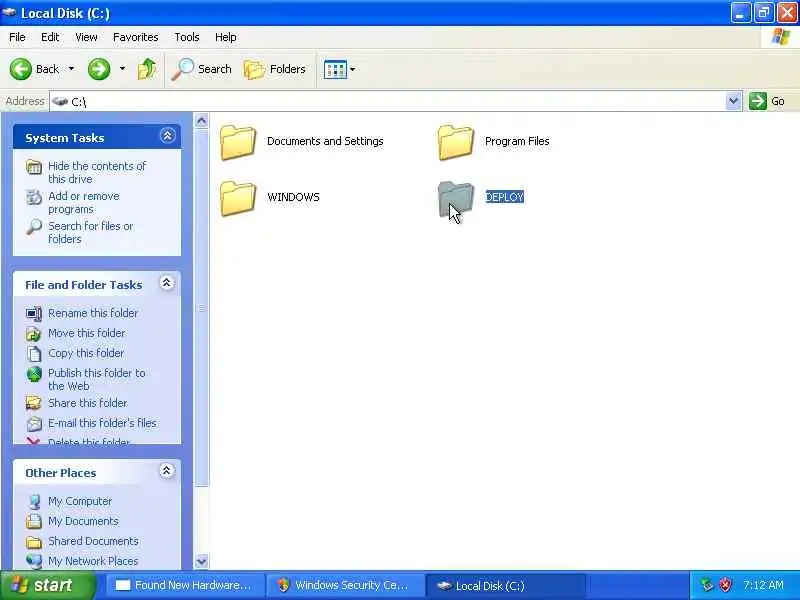Click Share this folder link
The height and width of the screenshot is (600, 800).
88,403
